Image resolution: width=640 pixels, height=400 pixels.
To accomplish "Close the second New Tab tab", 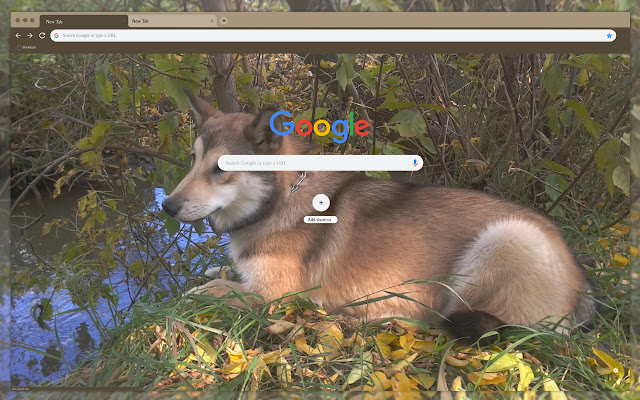I will pos(211,21).
